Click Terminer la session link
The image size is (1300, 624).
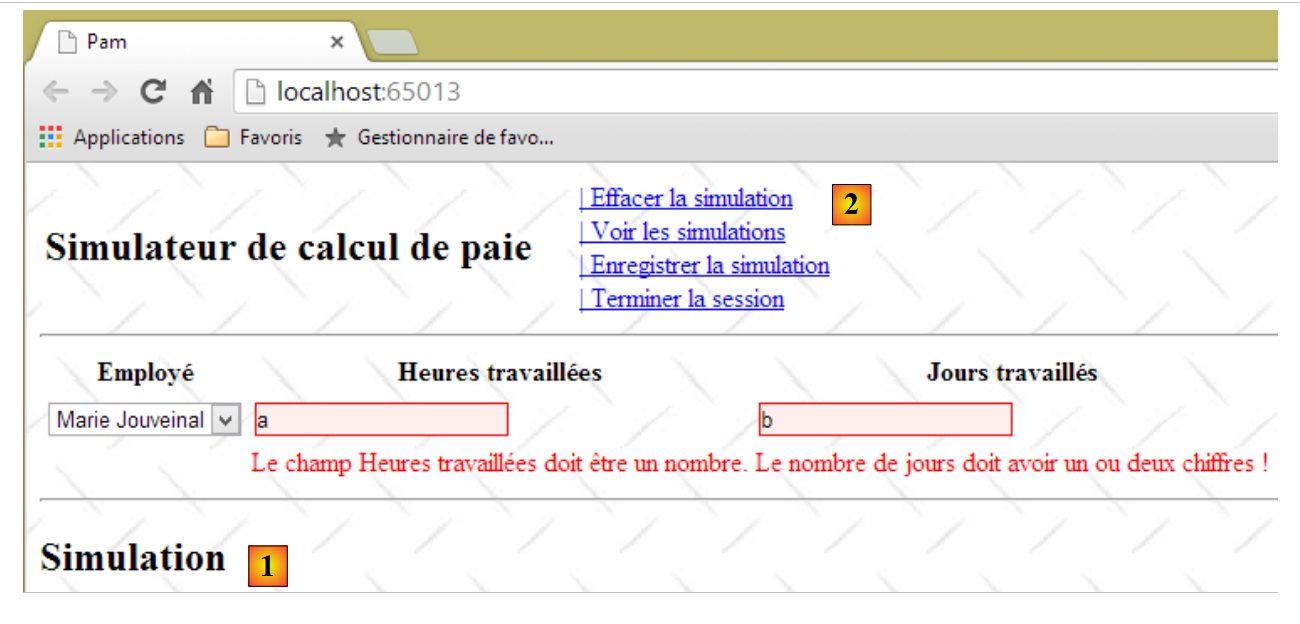(682, 299)
